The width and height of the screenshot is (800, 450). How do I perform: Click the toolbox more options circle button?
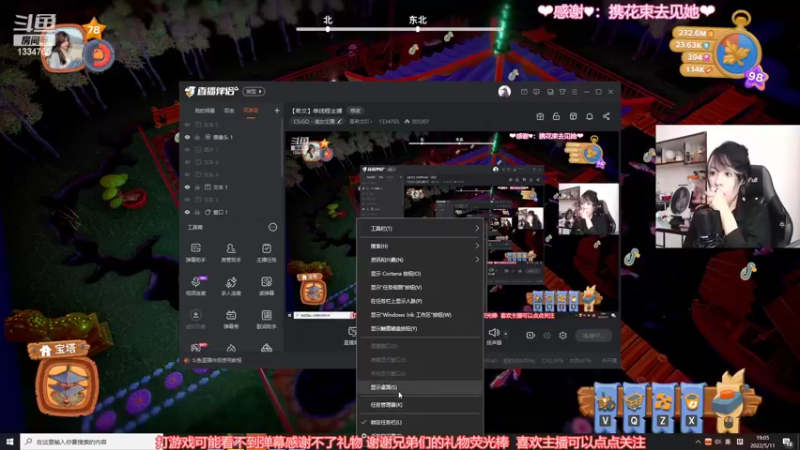coord(273,227)
